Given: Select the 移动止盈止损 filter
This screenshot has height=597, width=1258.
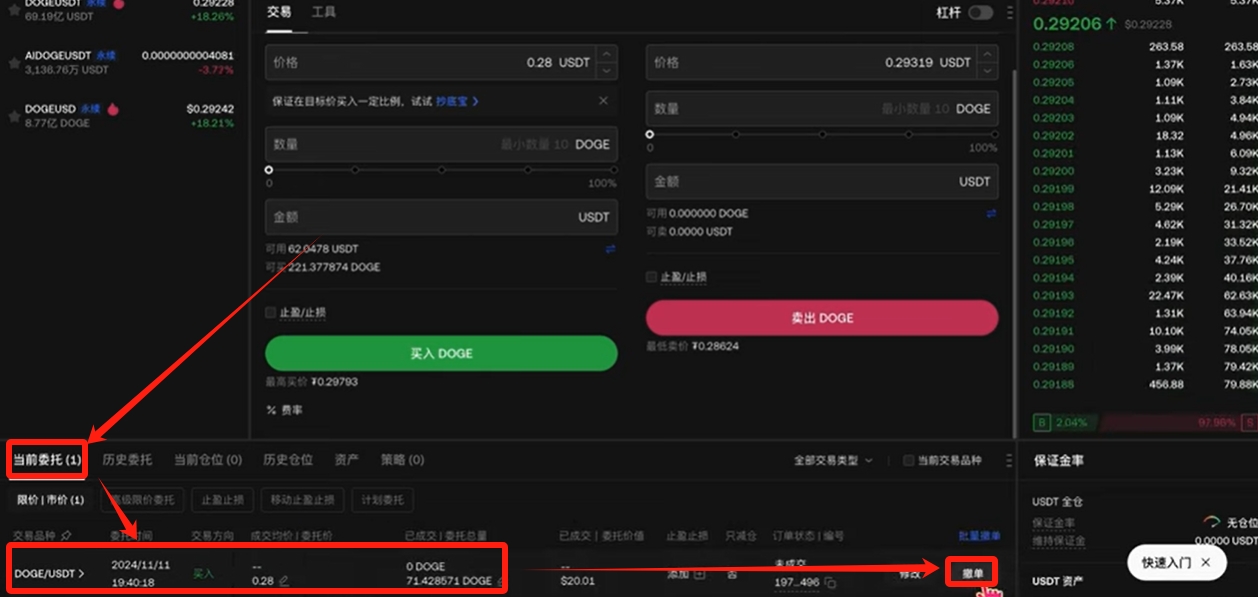Looking at the screenshot, I should 303,500.
